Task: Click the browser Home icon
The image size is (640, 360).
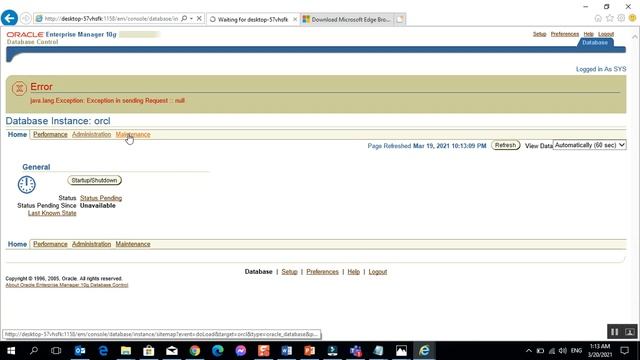Action: (598, 18)
